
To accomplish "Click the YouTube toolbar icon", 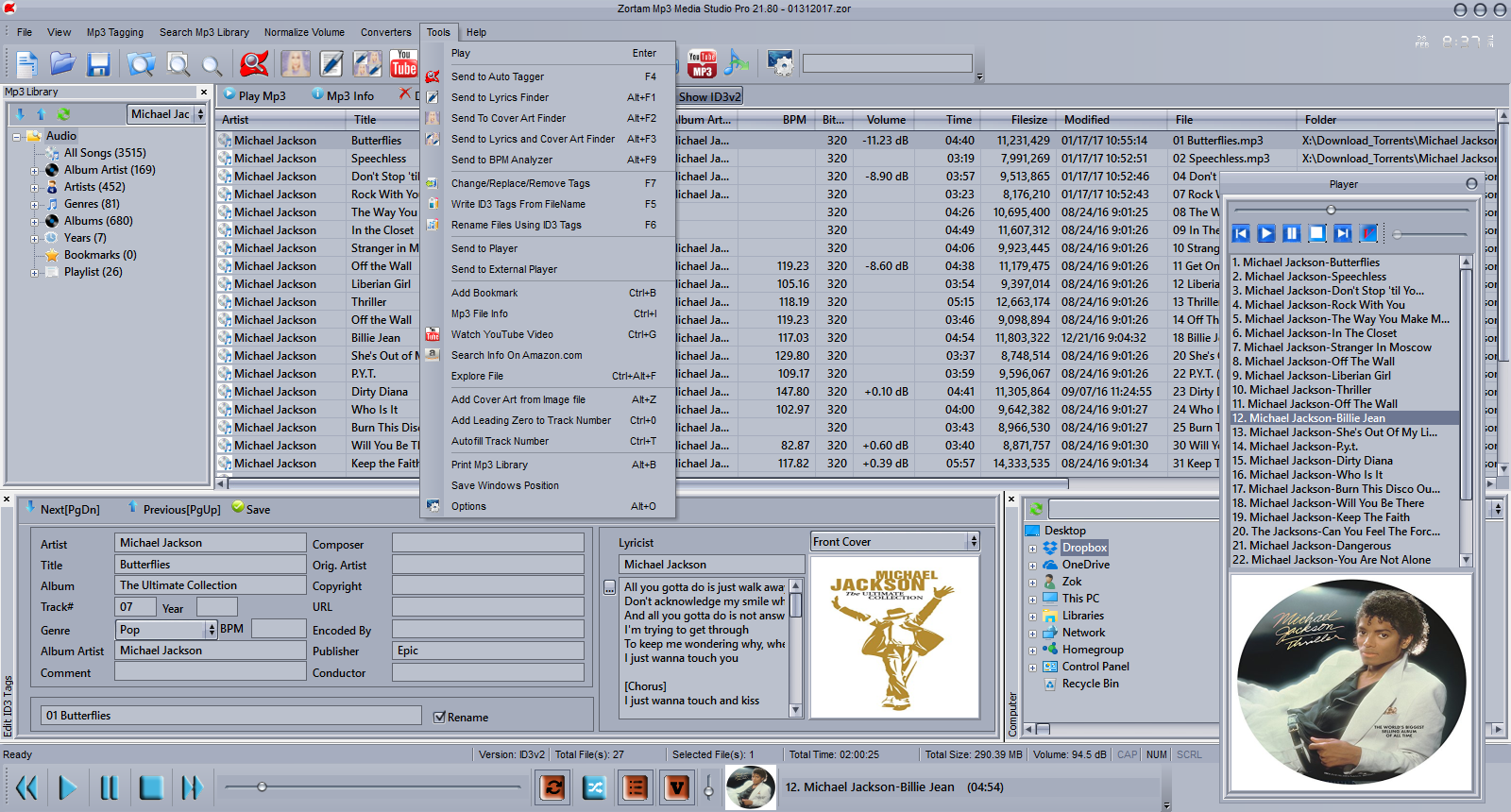I will pyautogui.click(x=404, y=63).
